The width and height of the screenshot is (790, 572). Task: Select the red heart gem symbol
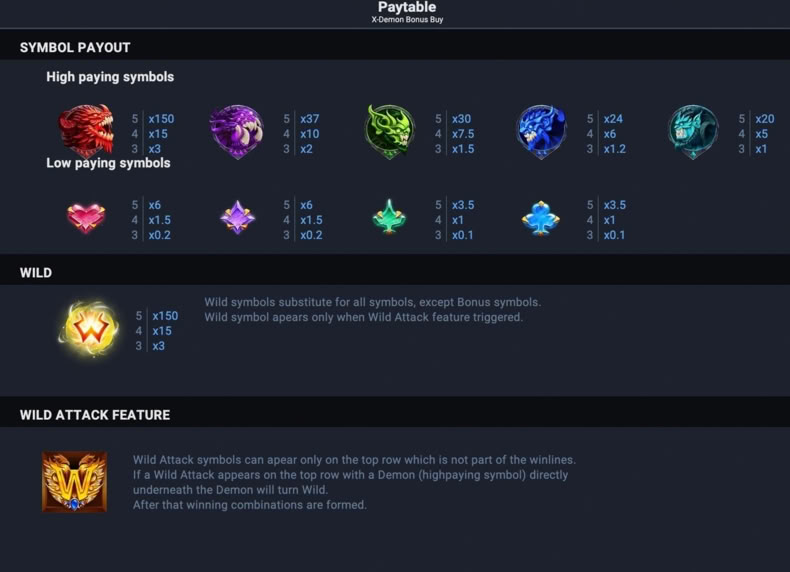pos(86,218)
